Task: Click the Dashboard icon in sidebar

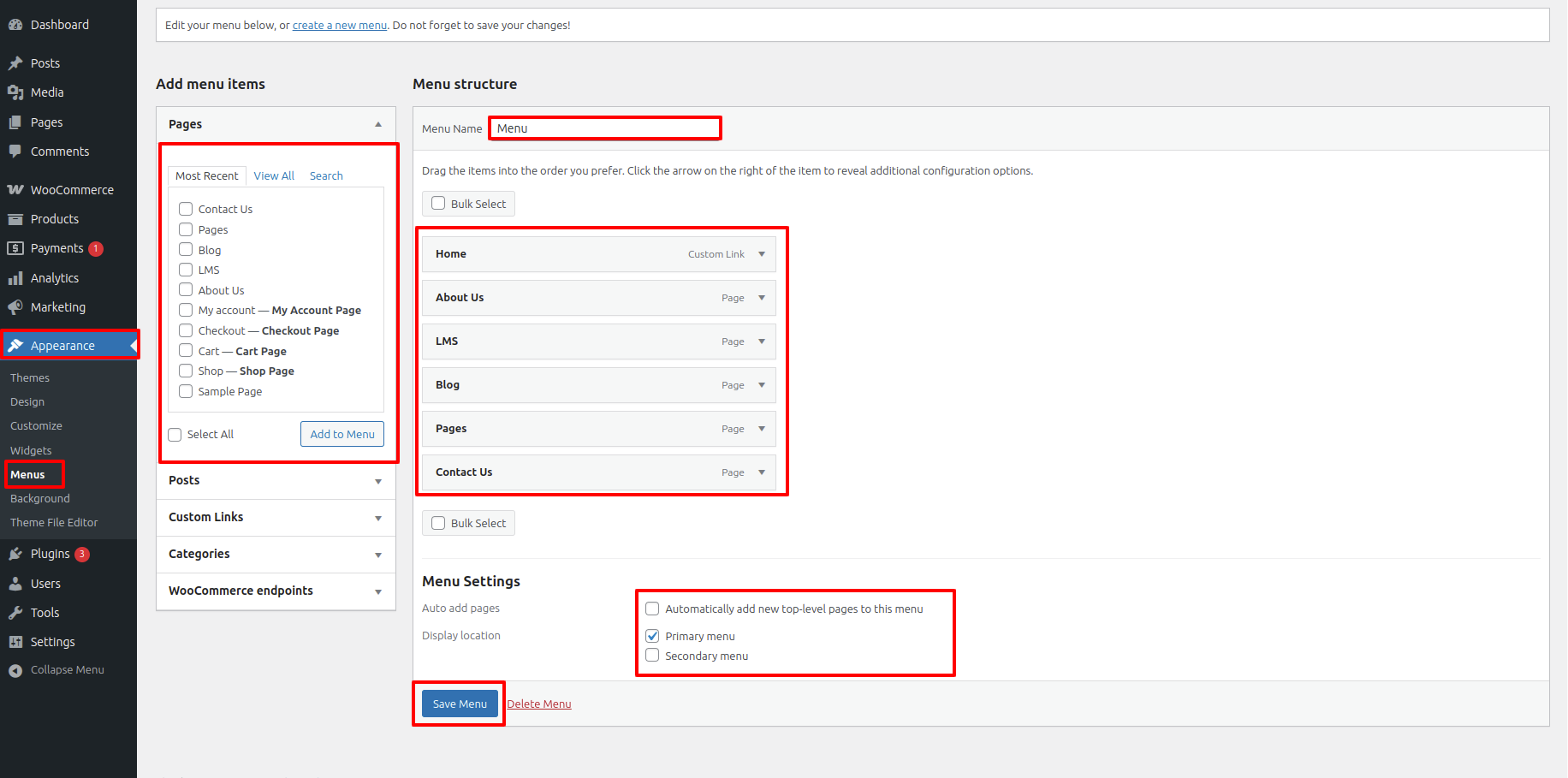Action: [15, 25]
